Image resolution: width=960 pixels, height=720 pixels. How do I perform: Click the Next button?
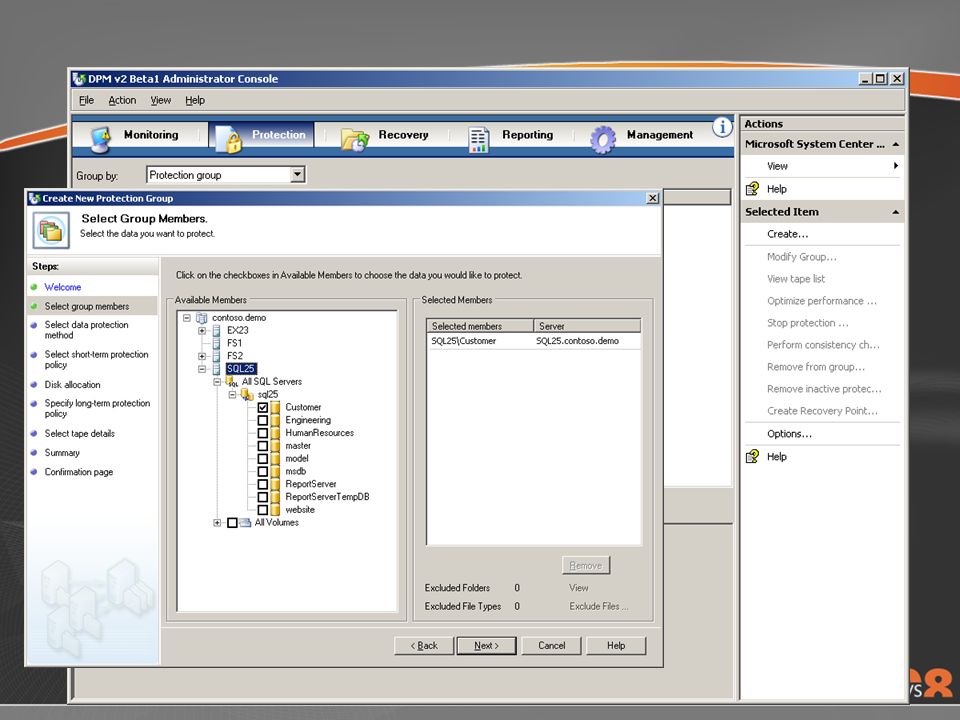(486, 645)
